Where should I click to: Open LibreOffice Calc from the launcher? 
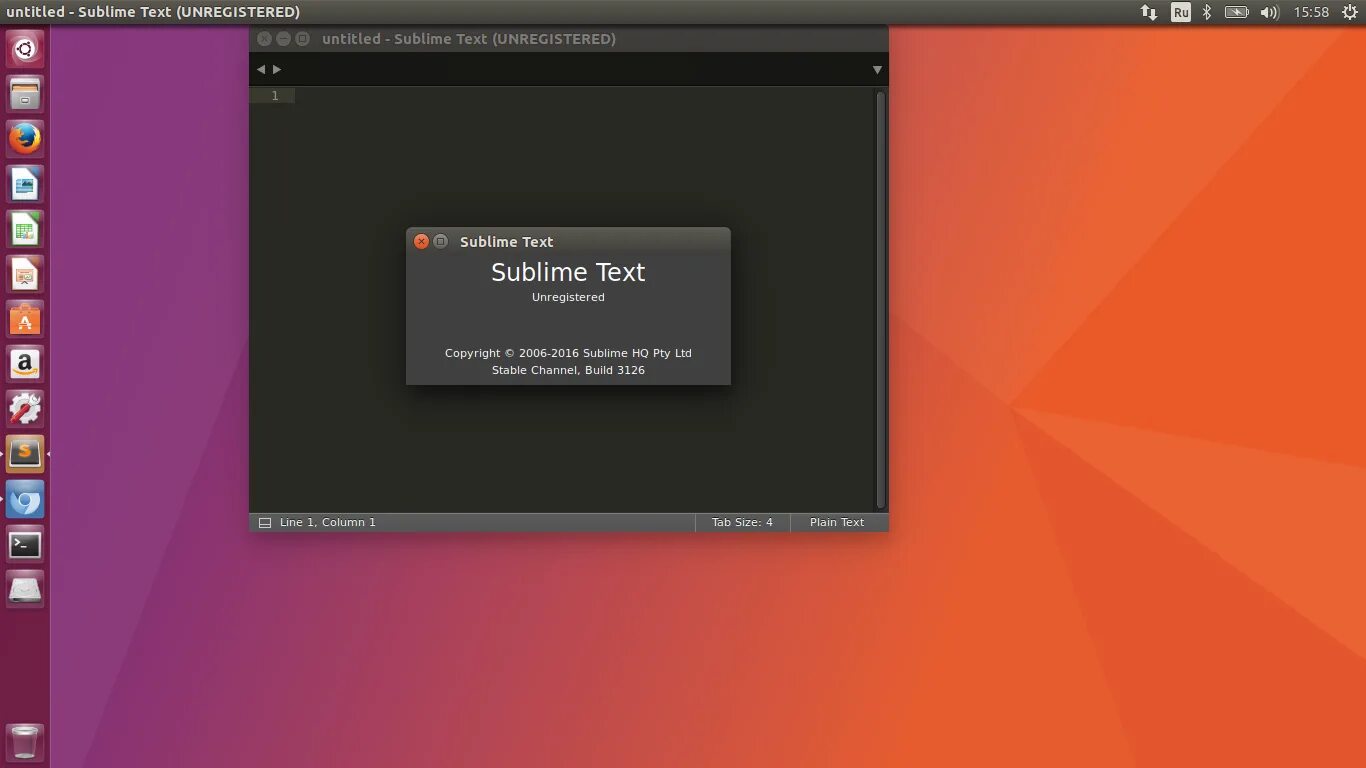point(25,229)
